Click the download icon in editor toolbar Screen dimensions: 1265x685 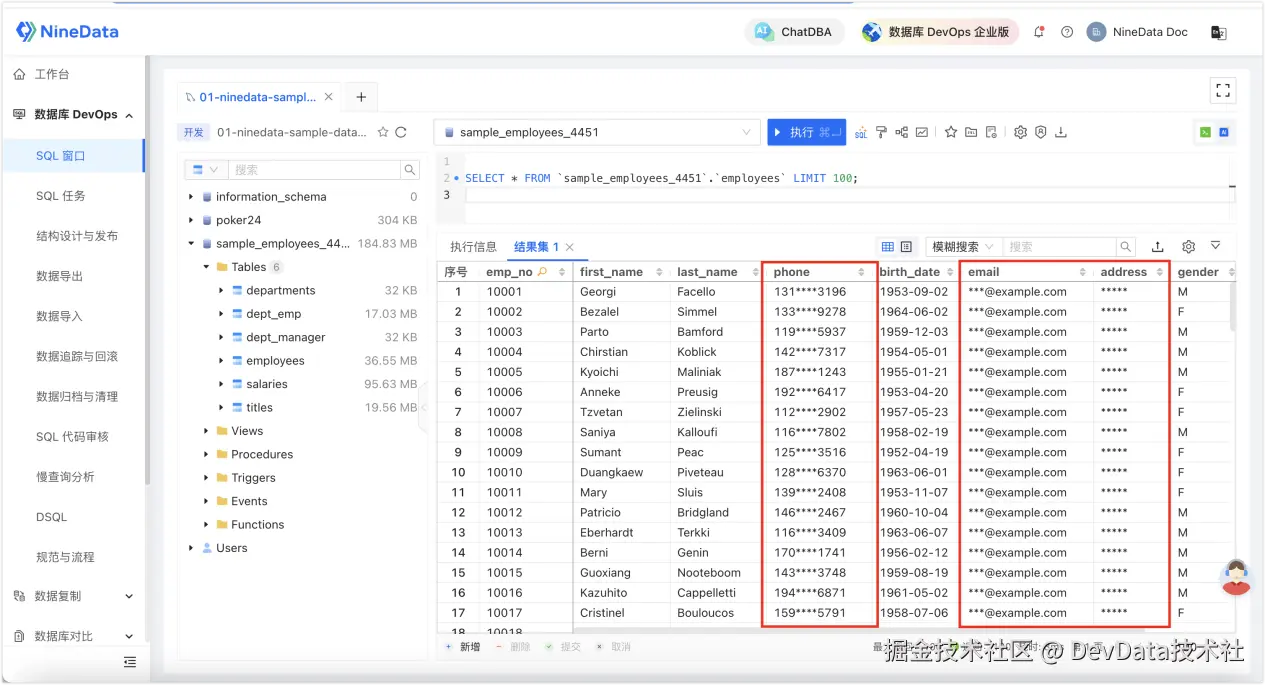pos(1061,132)
